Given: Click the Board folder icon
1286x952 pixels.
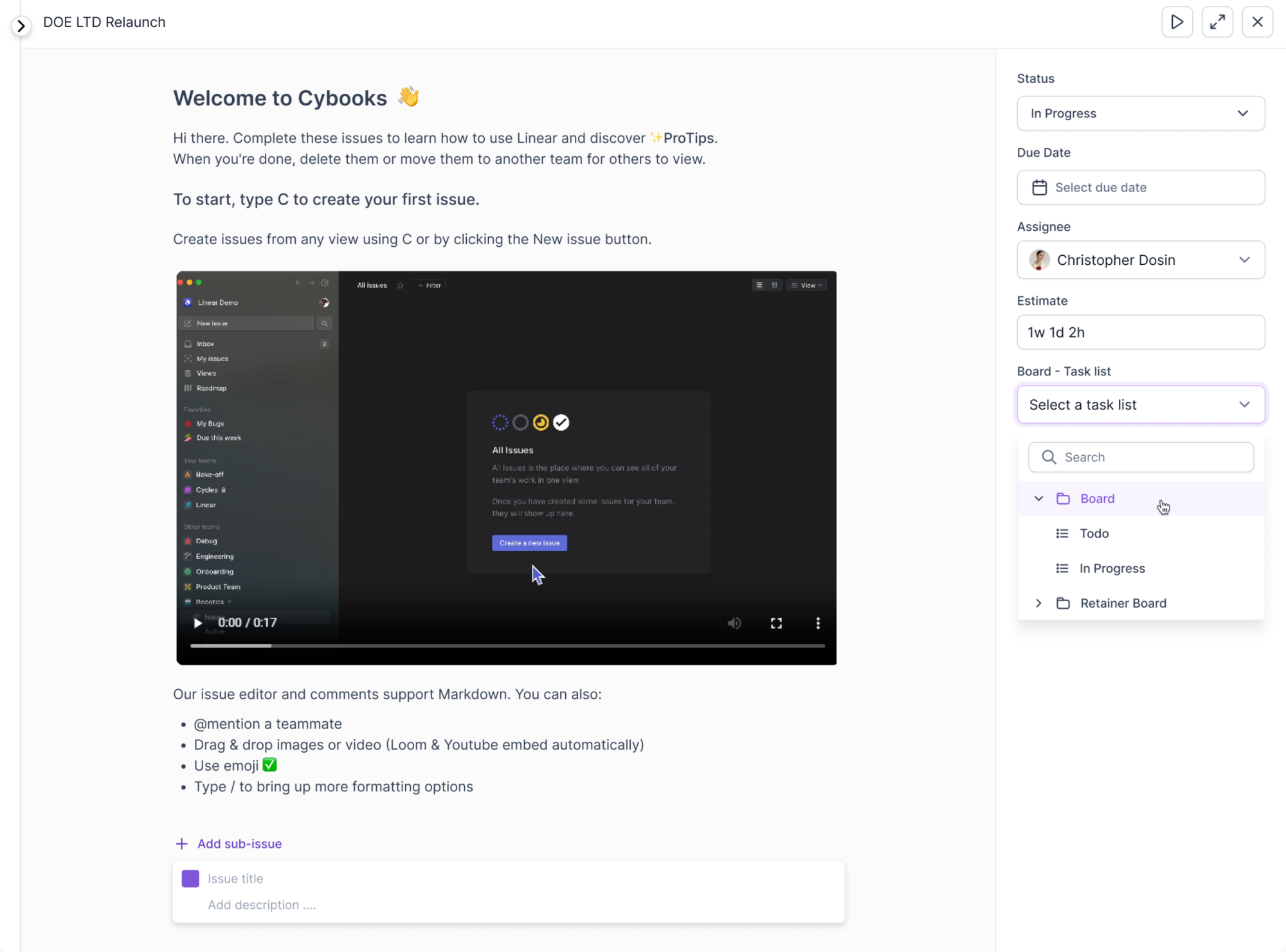Looking at the screenshot, I should pyautogui.click(x=1063, y=498).
